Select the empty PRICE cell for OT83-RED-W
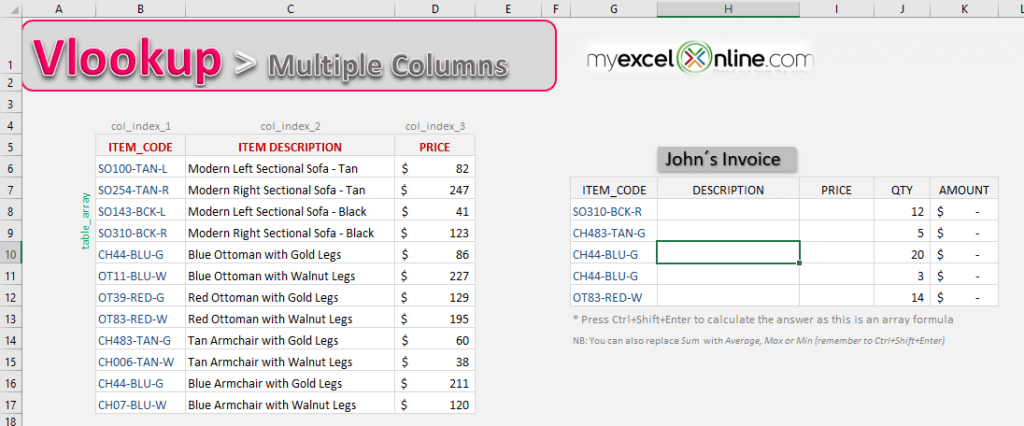 [x=835, y=297]
